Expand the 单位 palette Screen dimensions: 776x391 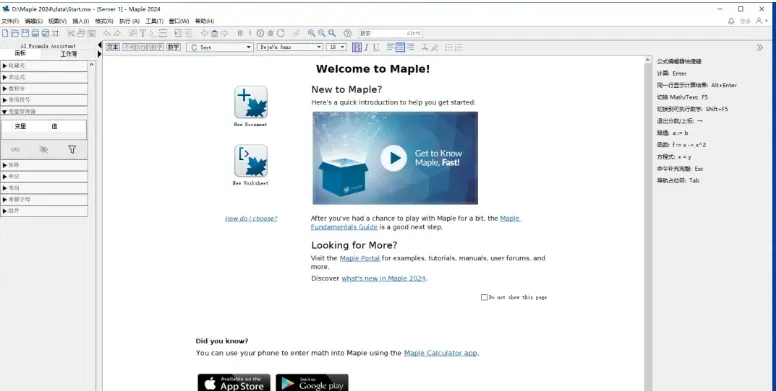pyautogui.click(x=45, y=176)
